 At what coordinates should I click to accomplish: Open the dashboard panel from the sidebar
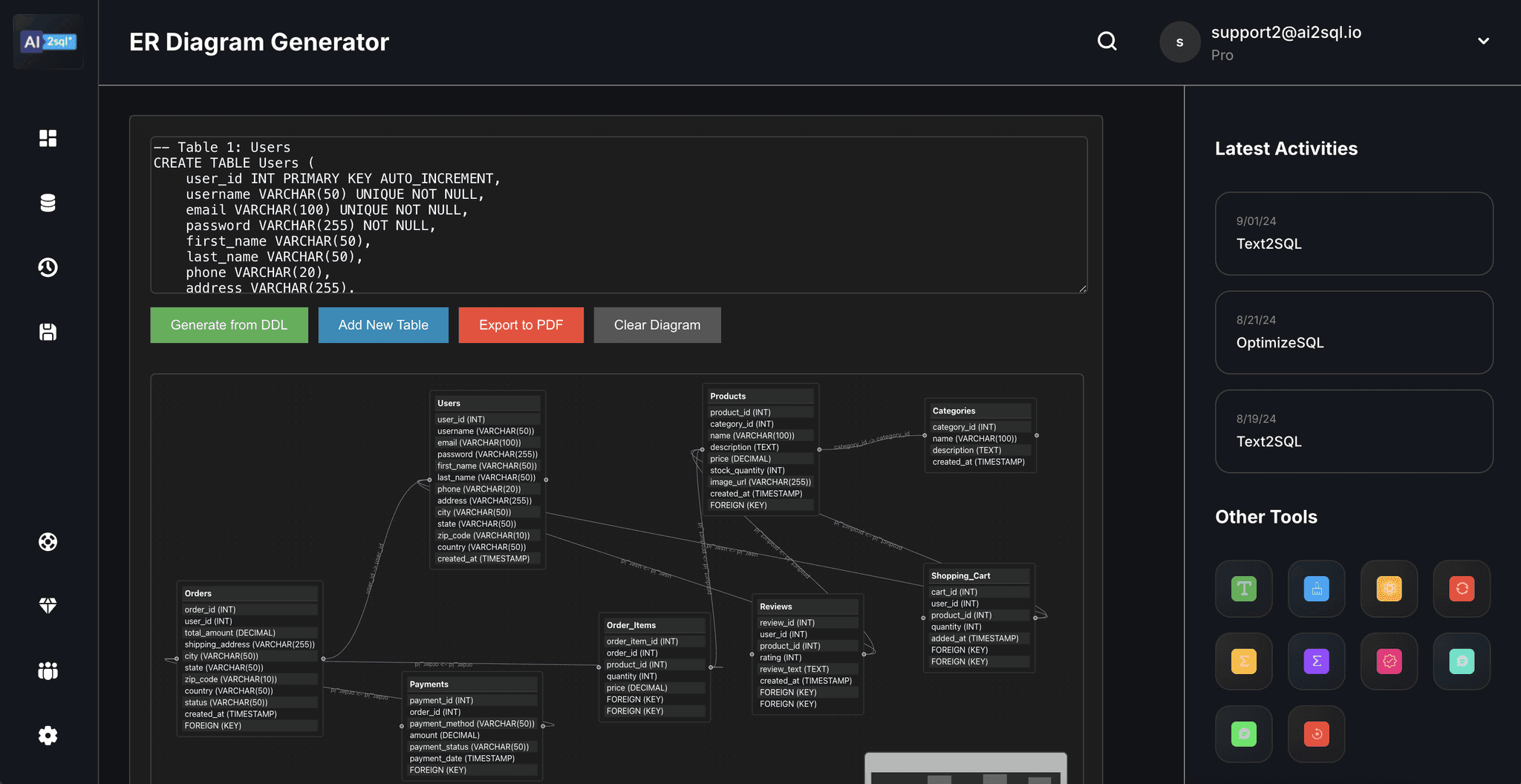pos(48,138)
